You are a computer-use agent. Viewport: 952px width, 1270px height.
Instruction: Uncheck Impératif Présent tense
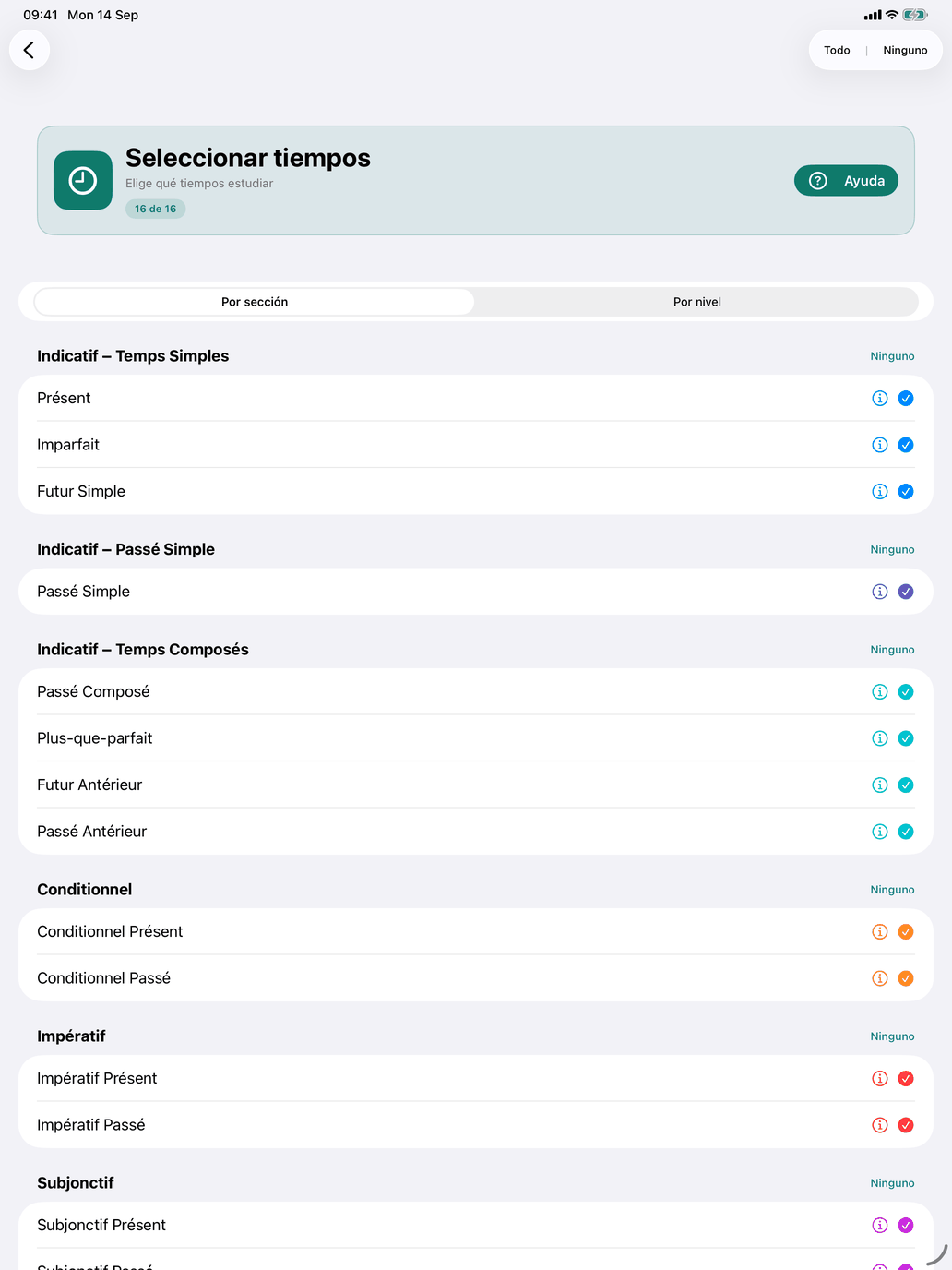[x=906, y=1078]
